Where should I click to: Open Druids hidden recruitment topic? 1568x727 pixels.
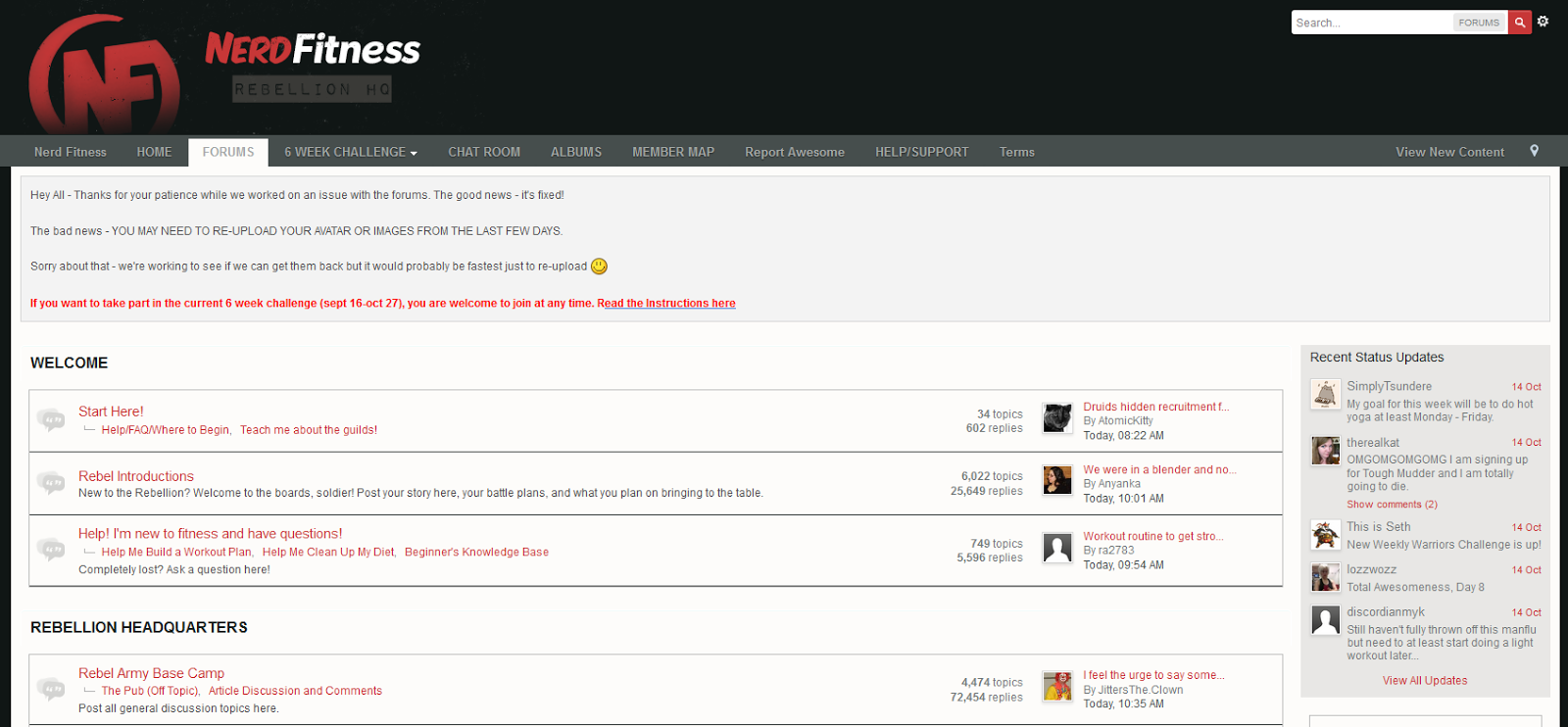click(x=1156, y=408)
